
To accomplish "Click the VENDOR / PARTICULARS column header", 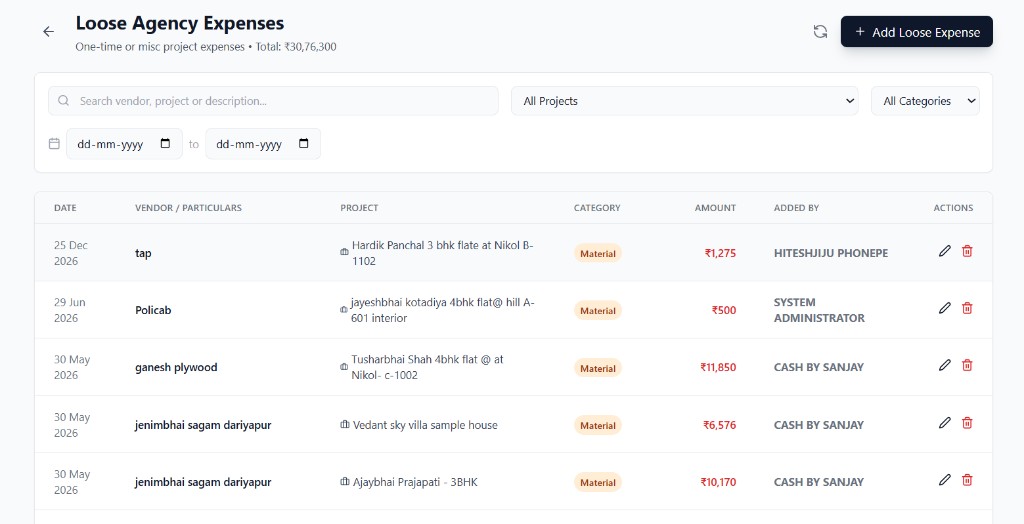I will [188, 208].
